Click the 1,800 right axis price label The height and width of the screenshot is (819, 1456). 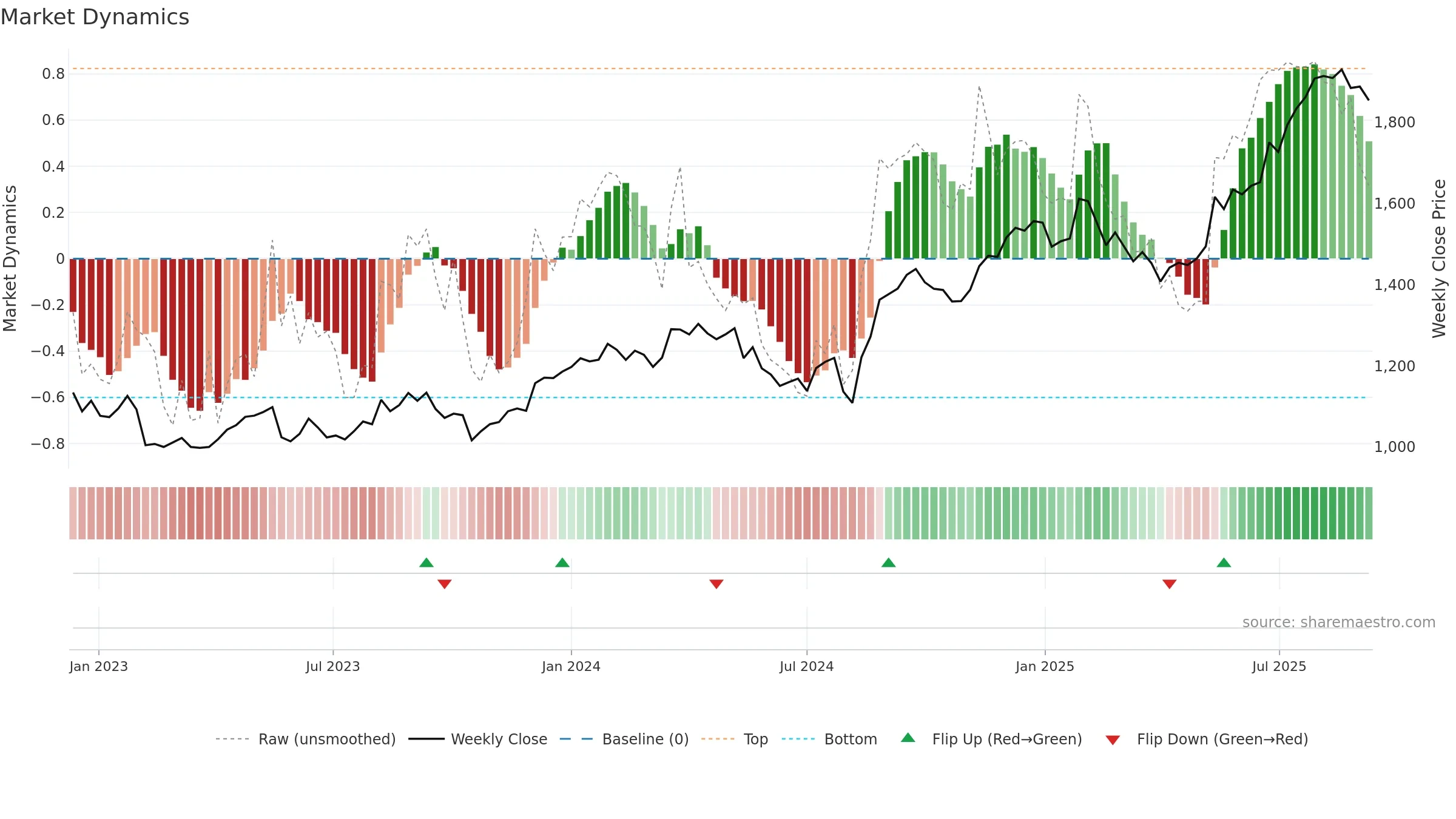[x=1395, y=123]
